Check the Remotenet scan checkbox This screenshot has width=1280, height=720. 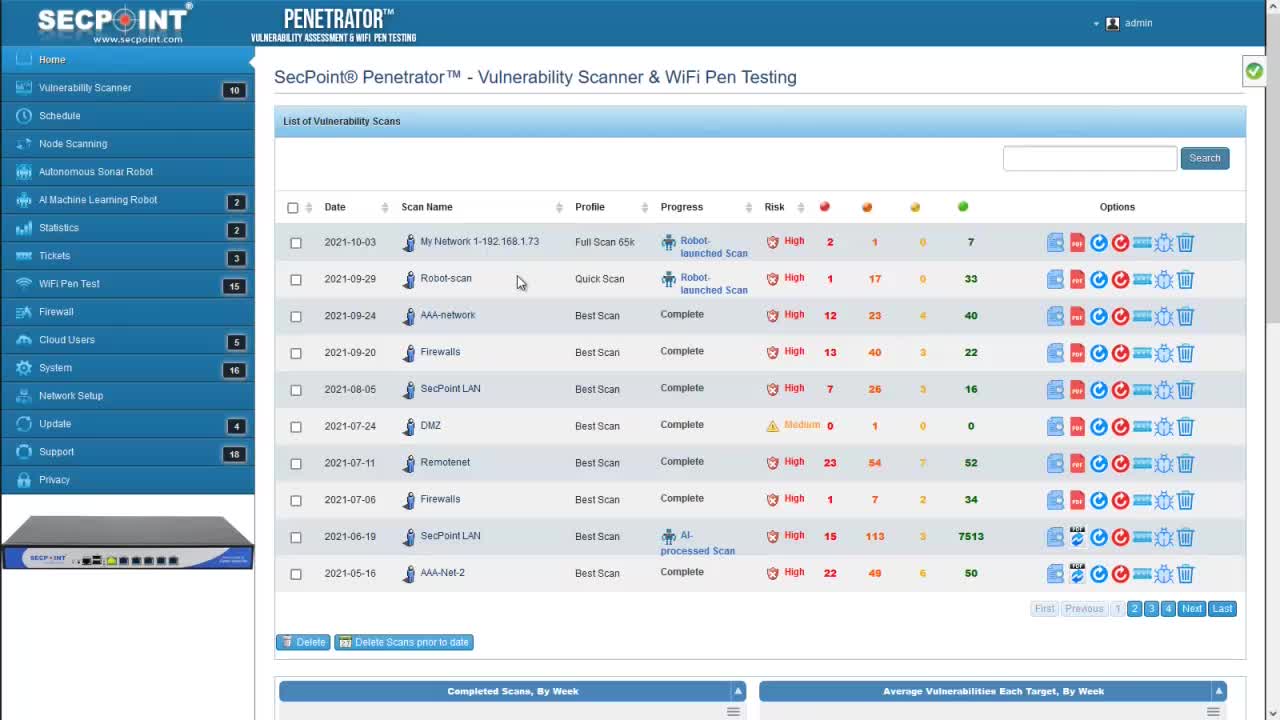click(296, 464)
